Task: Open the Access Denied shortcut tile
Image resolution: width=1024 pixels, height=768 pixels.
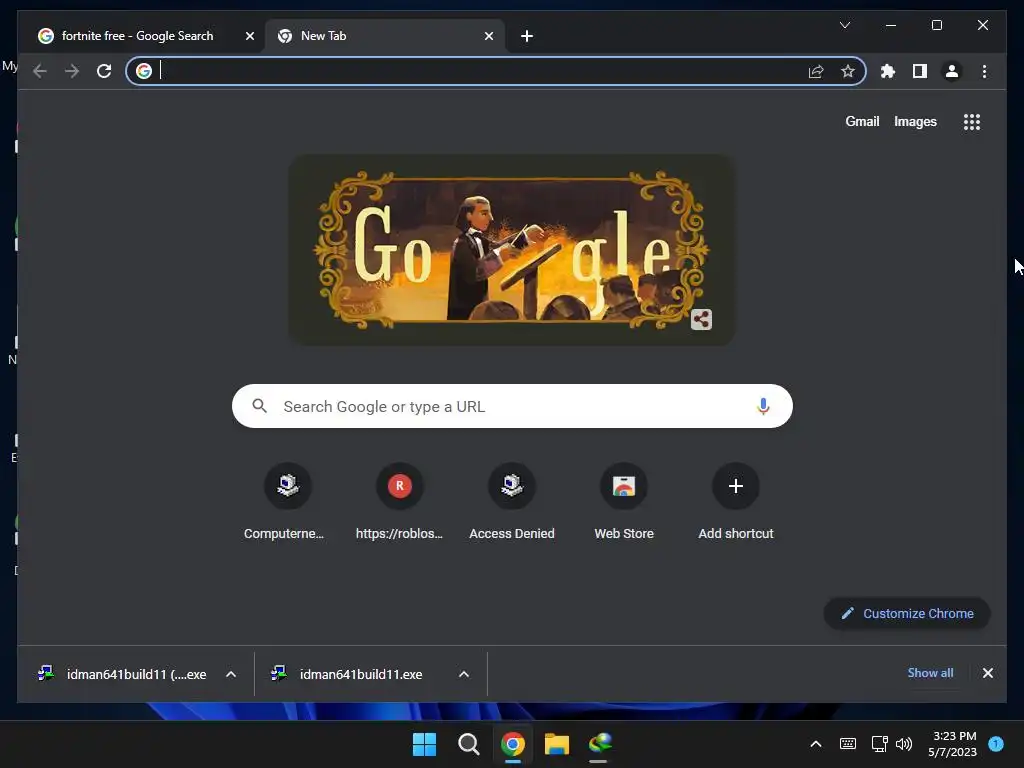Action: (511, 502)
